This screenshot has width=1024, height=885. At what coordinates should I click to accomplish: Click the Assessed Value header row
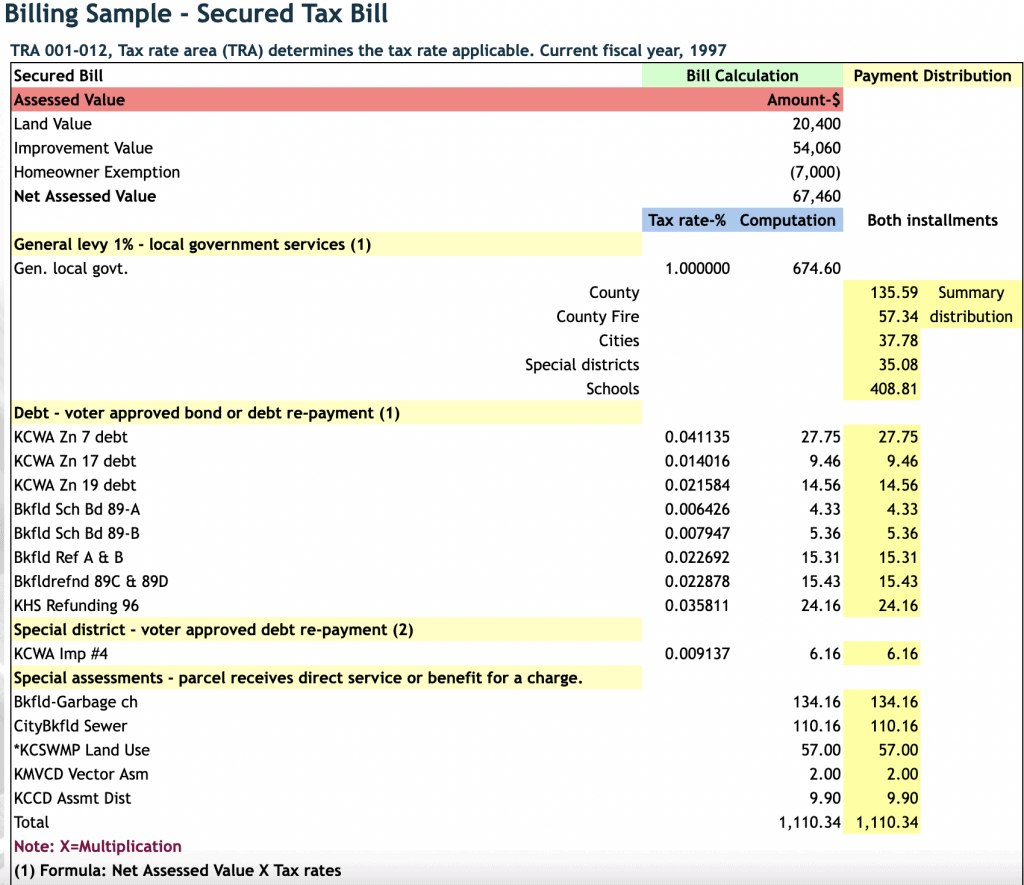click(x=68, y=99)
